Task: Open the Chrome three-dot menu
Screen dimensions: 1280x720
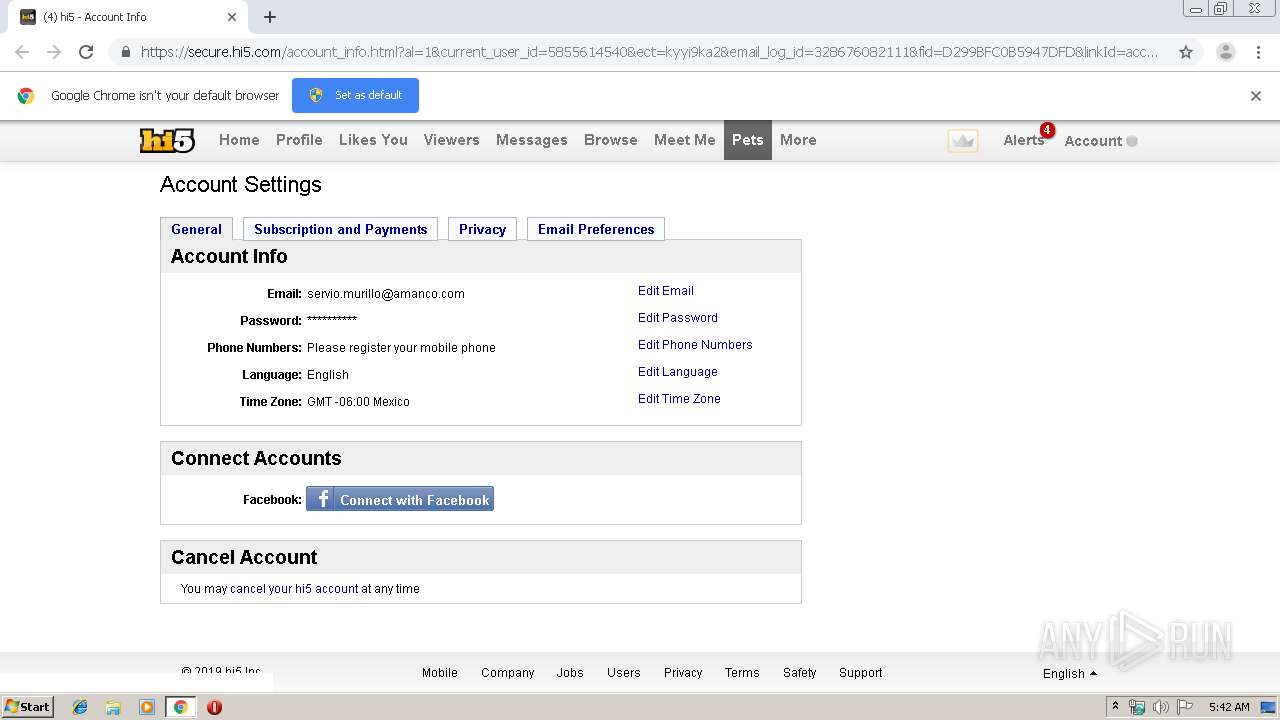Action: click(1257, 52)
